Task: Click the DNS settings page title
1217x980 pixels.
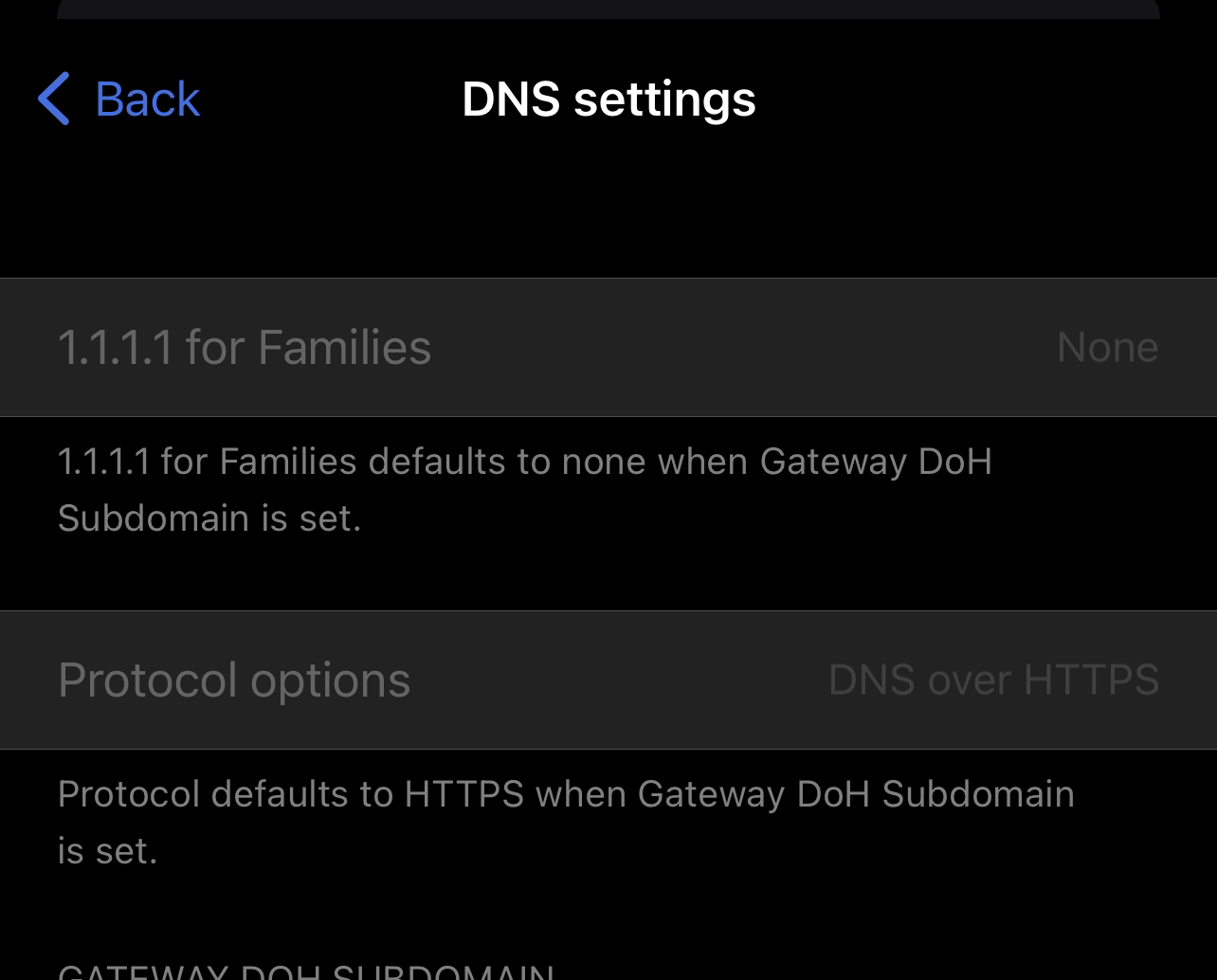Action: pos(608,100)
